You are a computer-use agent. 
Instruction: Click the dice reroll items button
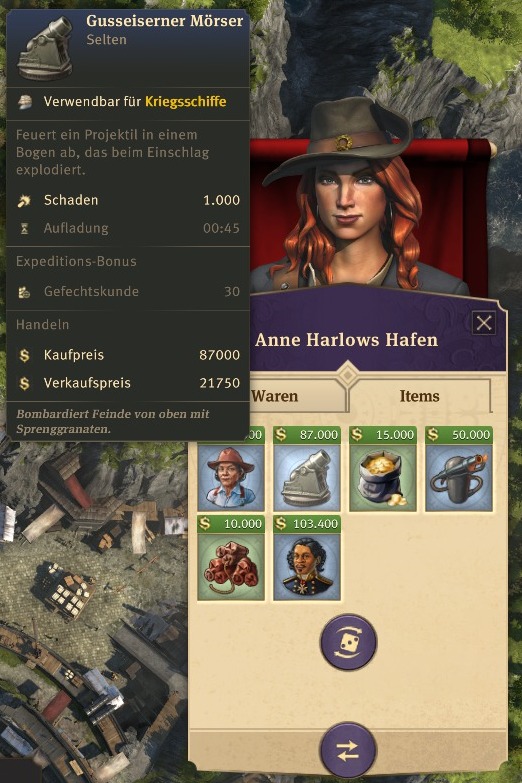pos(348,642)
